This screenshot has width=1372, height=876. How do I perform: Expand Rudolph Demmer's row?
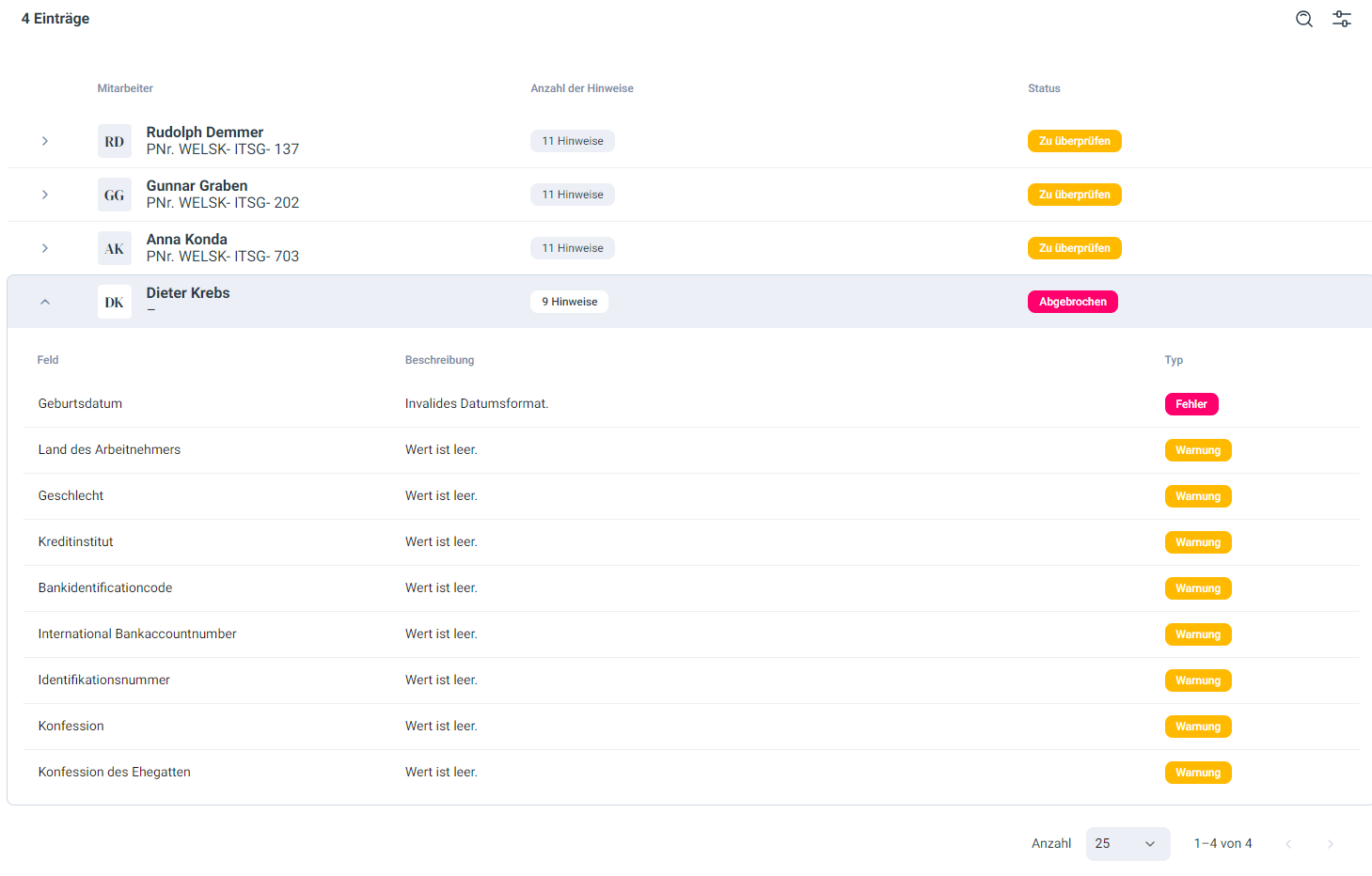coord(44,141)
